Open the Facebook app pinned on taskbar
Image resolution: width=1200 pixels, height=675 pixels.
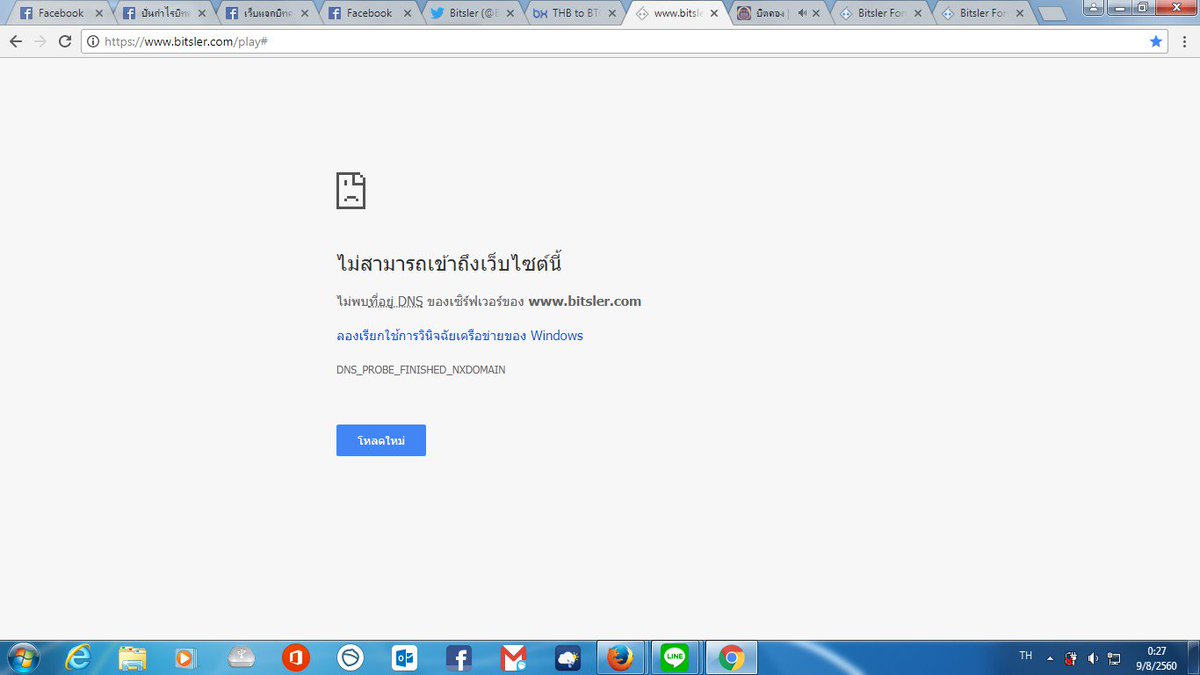point(459,657)
